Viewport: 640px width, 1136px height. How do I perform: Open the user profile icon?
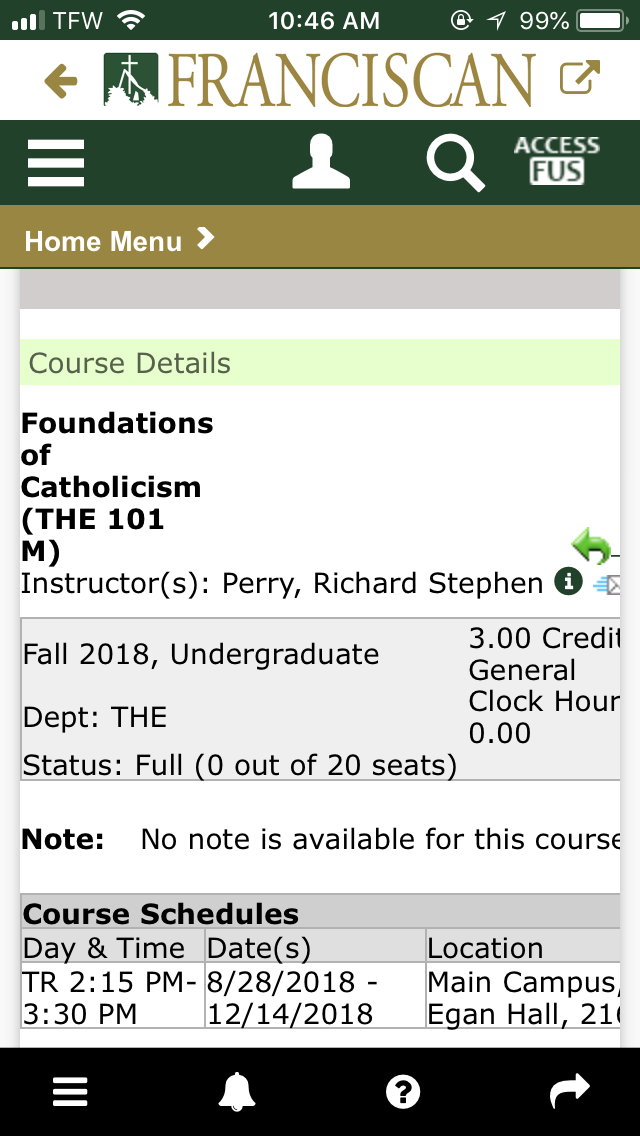click(x=321, y=163)
